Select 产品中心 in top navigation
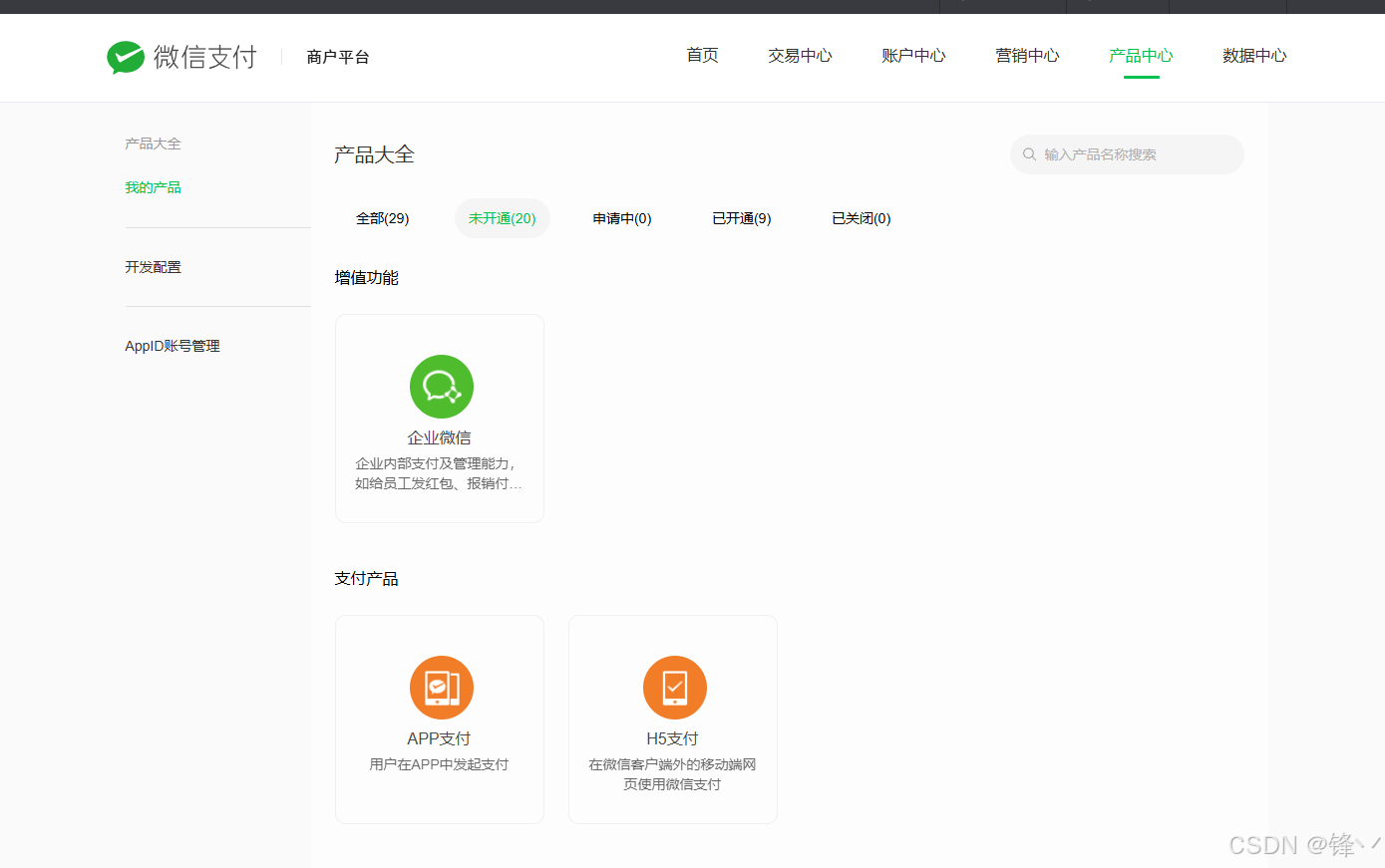This screenshot has height=868, width=1385. pyautogui.click(x=1141, y=56)
